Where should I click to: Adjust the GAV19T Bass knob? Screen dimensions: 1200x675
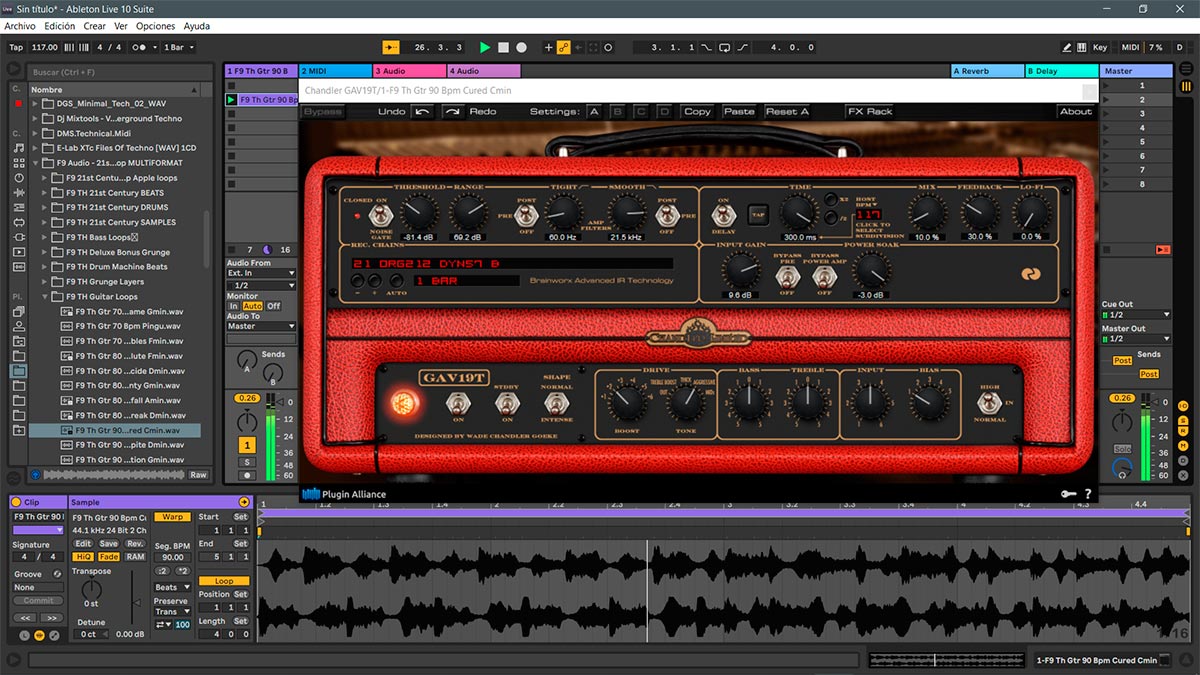click(749, 402)
